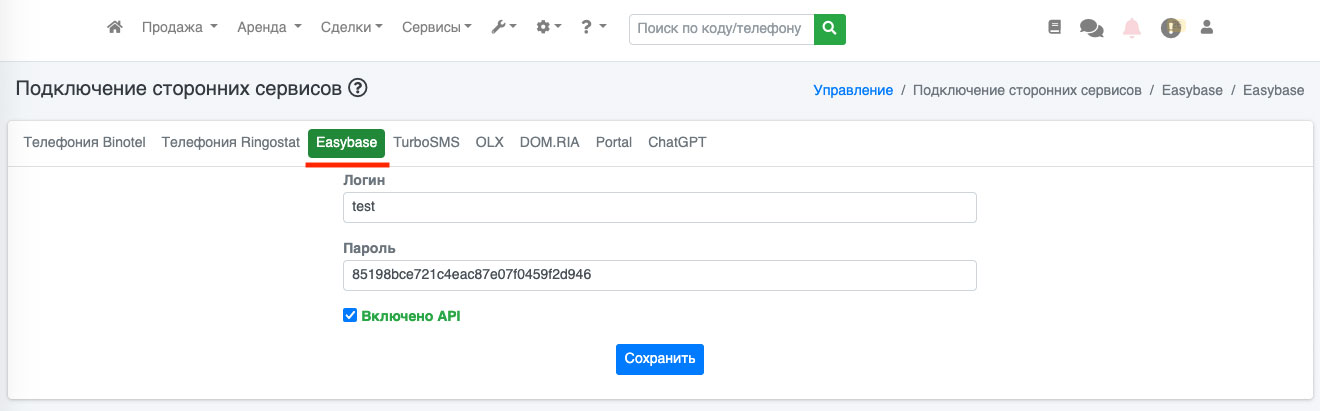The height and width of the screenshot is (411, 1320).
Task: Follow the Управление breadcrumb link
Action: coord(853,90)
